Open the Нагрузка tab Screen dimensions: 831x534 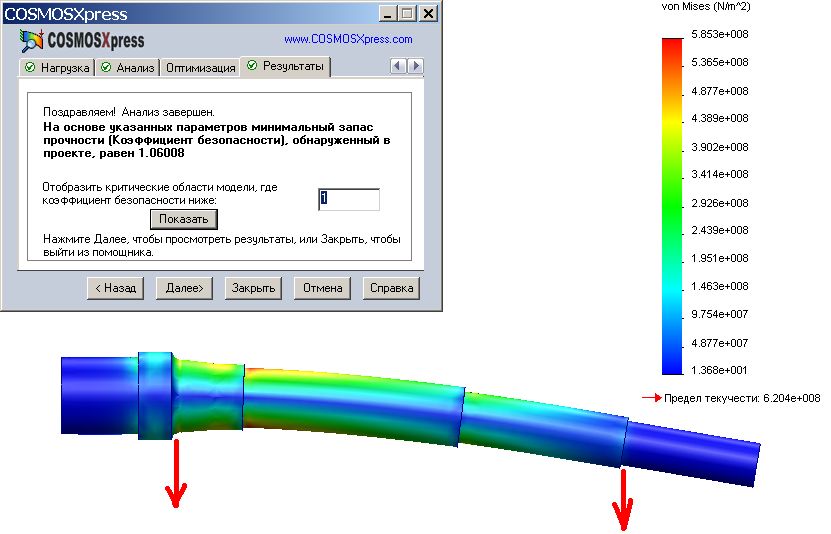pyautogui.click(x=58, y=68)
